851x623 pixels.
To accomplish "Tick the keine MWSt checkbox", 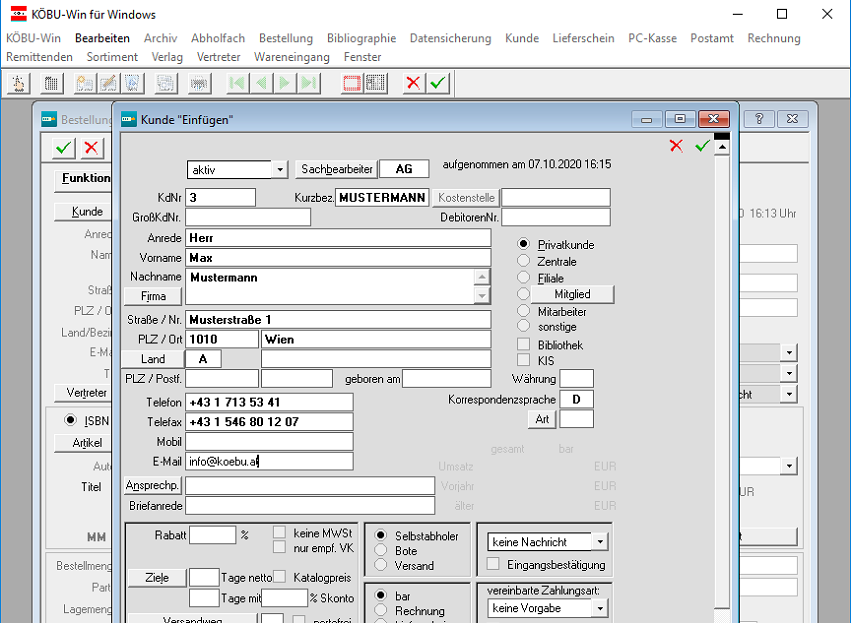I will (280, 532).
